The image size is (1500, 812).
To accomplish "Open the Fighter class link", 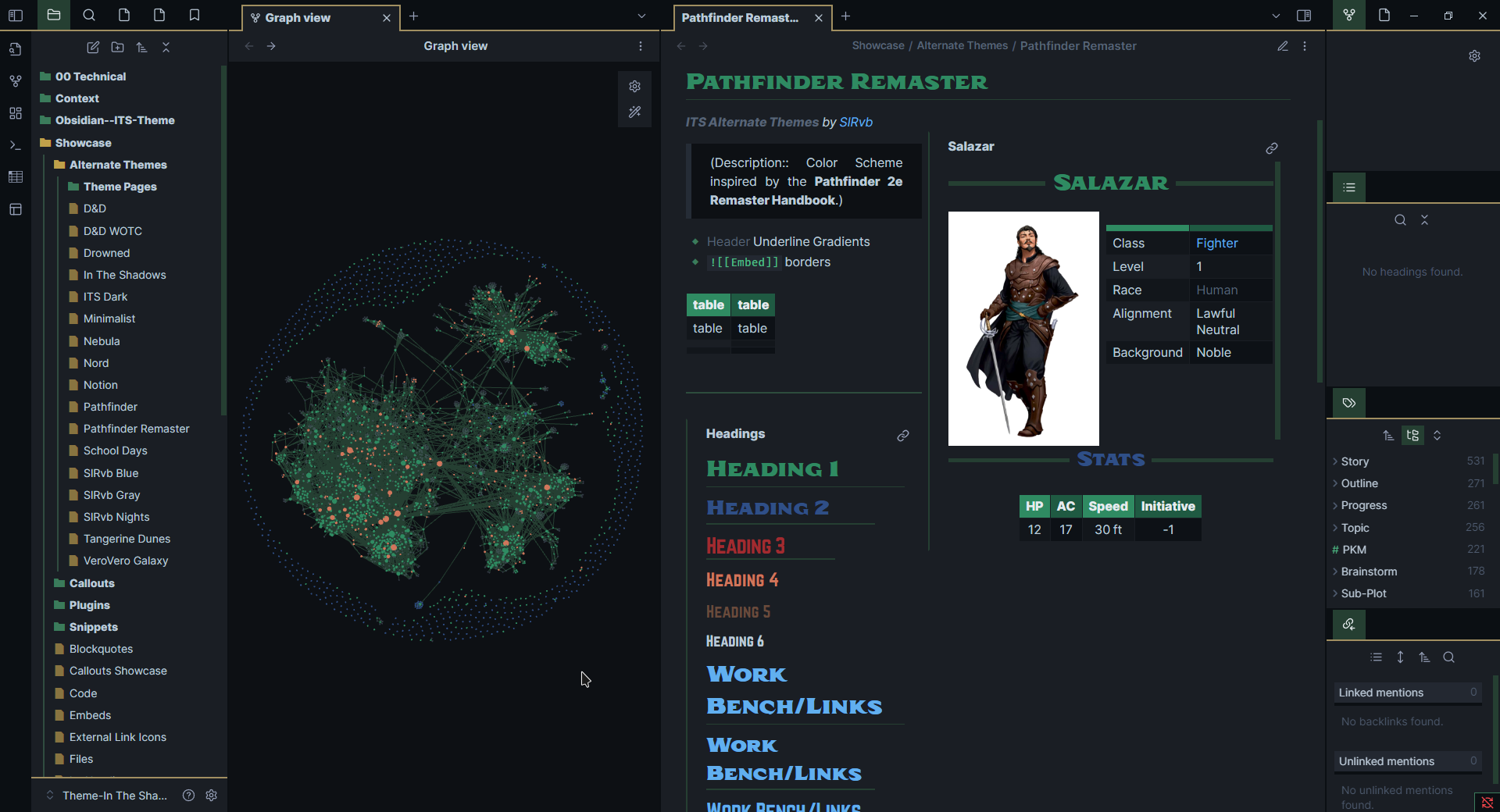I will (x=1216, y=243).
